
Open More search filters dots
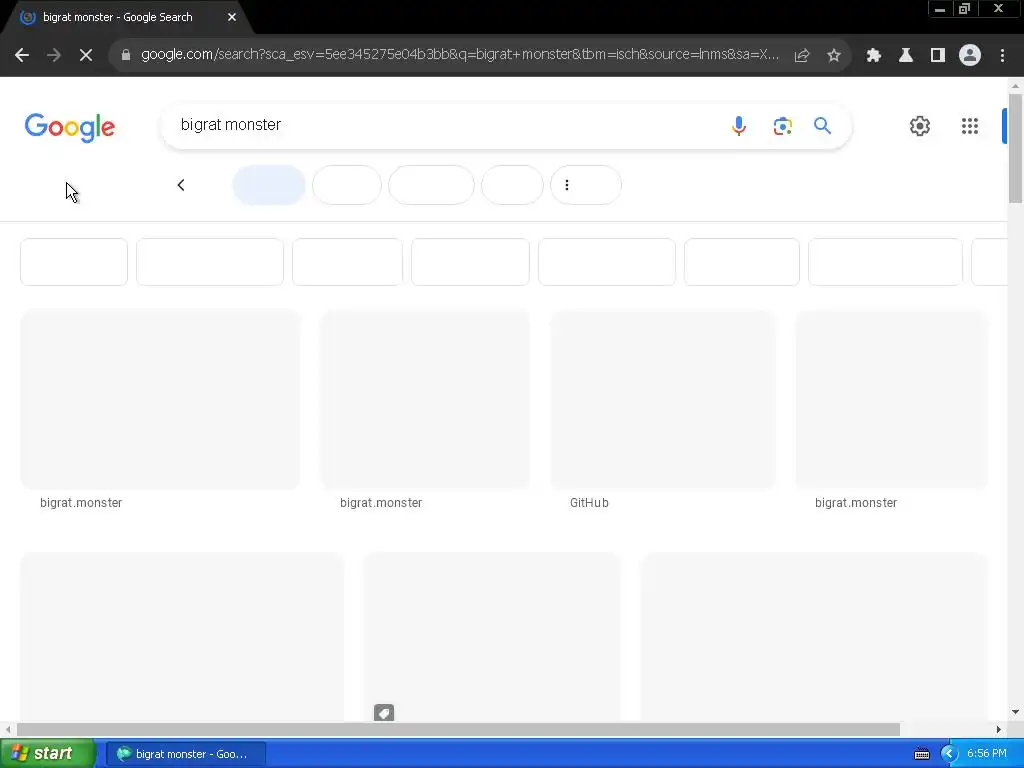pyautogui.click(x=567, y=185)
